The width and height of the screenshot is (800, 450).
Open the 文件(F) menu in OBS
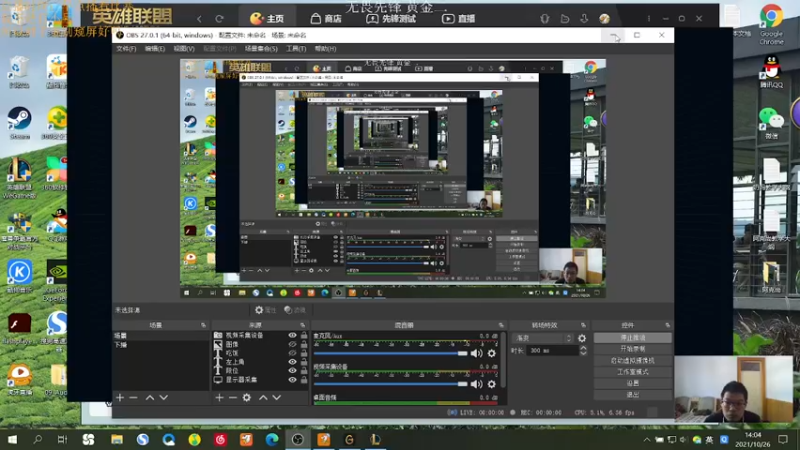coord(126,48)
